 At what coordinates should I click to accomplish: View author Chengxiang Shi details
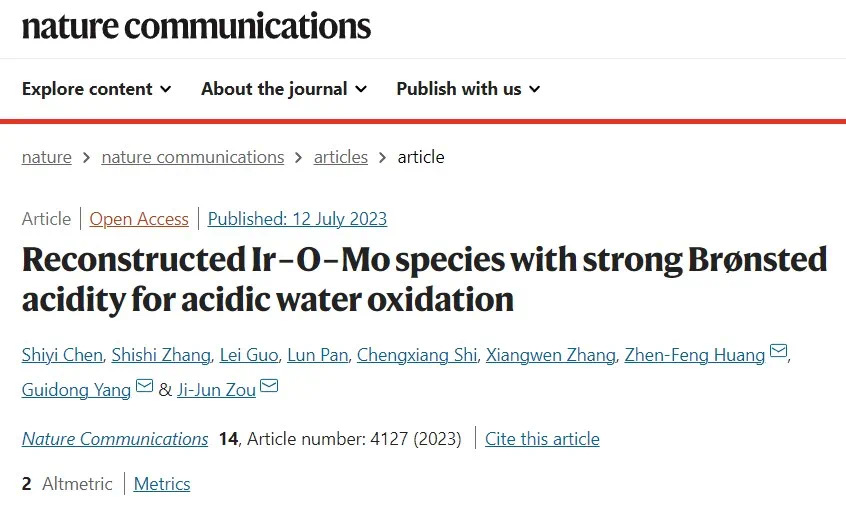click(417, 355)
